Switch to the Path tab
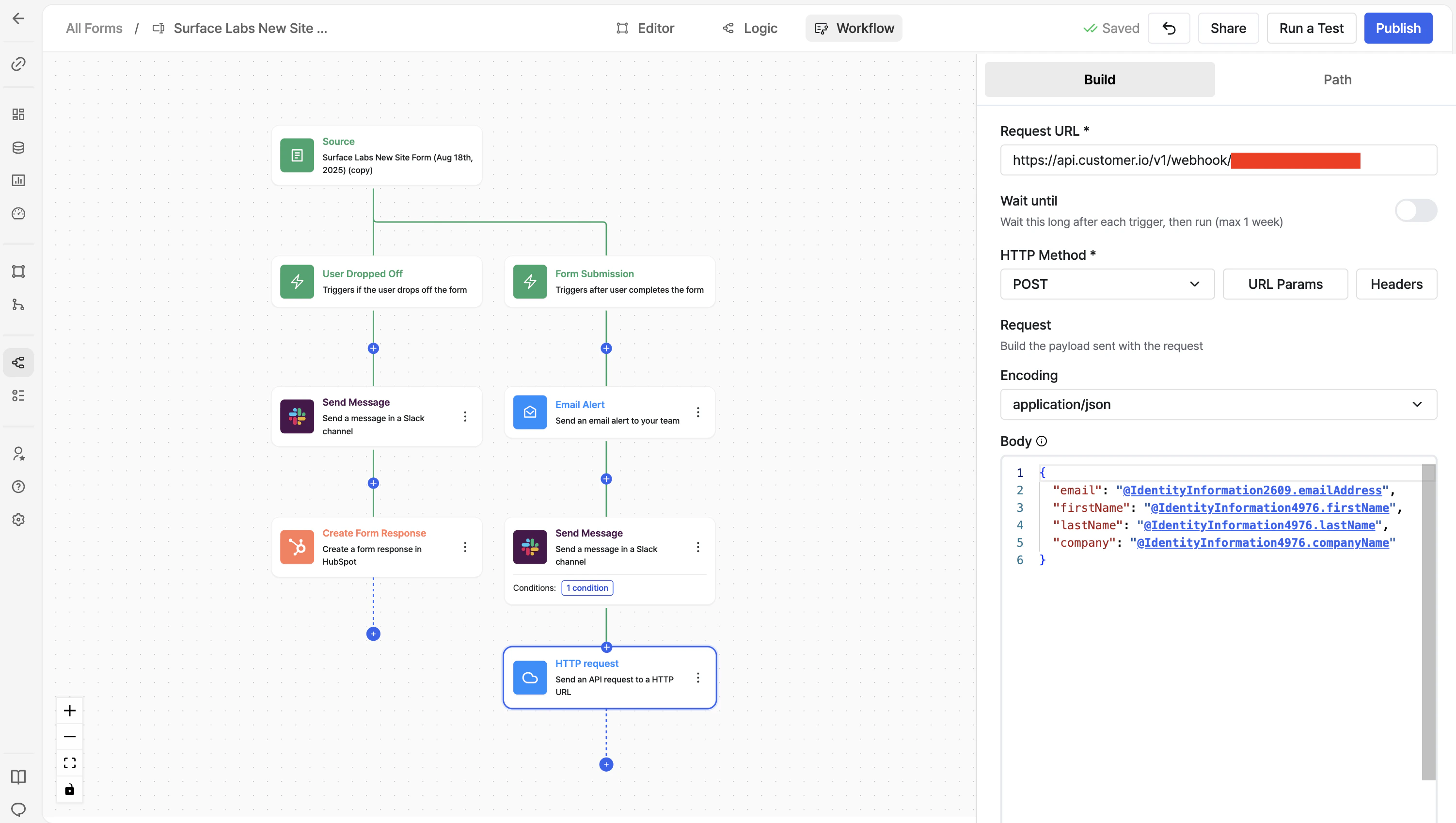Screen dimensions: 1456x823 (1337, 79)
